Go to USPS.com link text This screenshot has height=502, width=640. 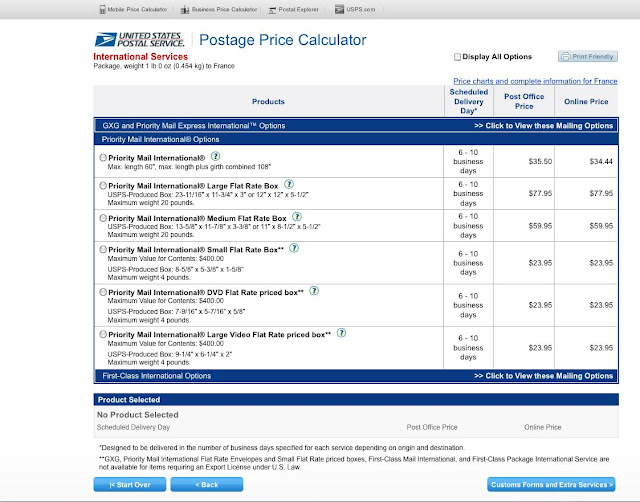[x=360, y=9]
